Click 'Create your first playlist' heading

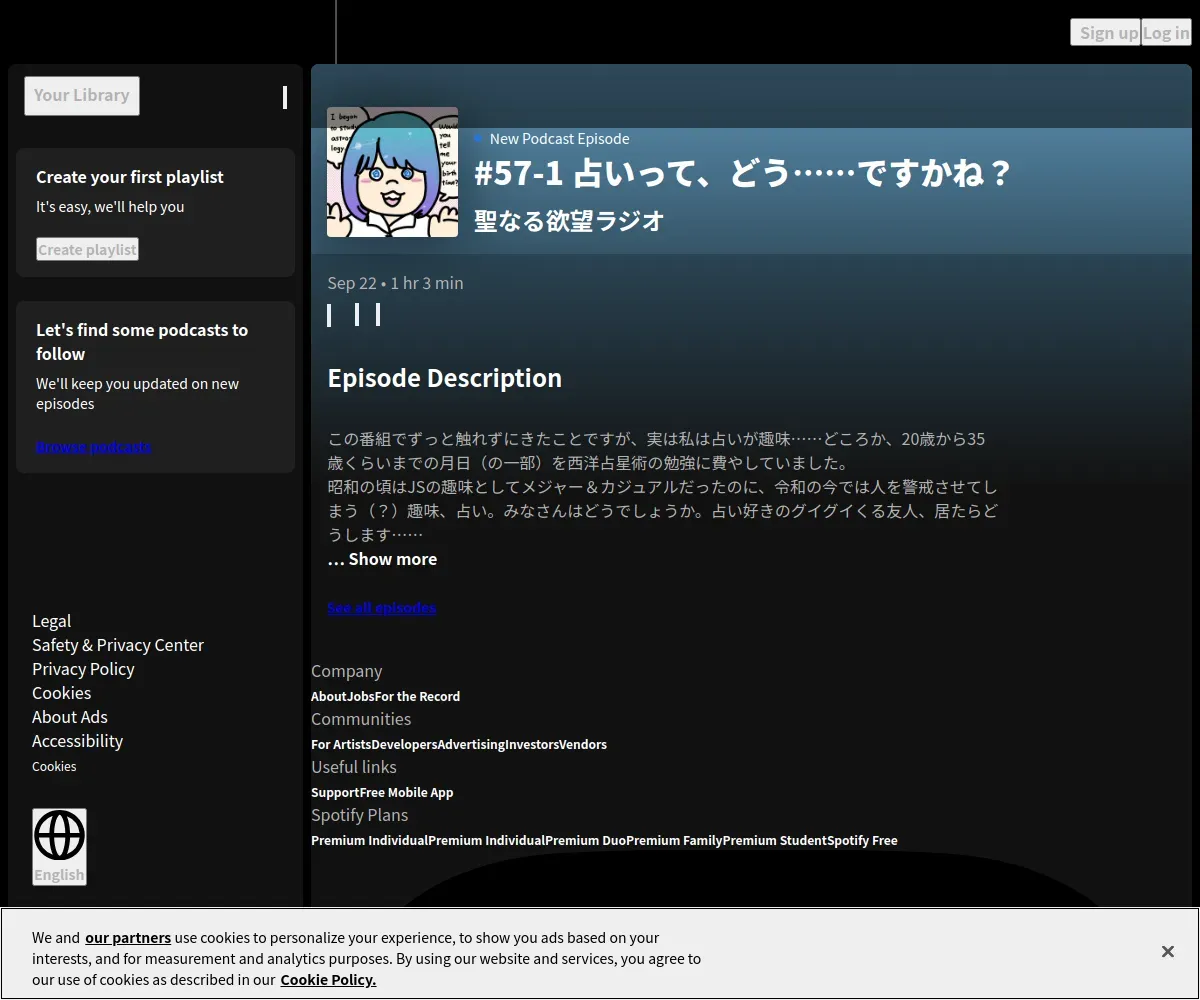pos(130,177)
